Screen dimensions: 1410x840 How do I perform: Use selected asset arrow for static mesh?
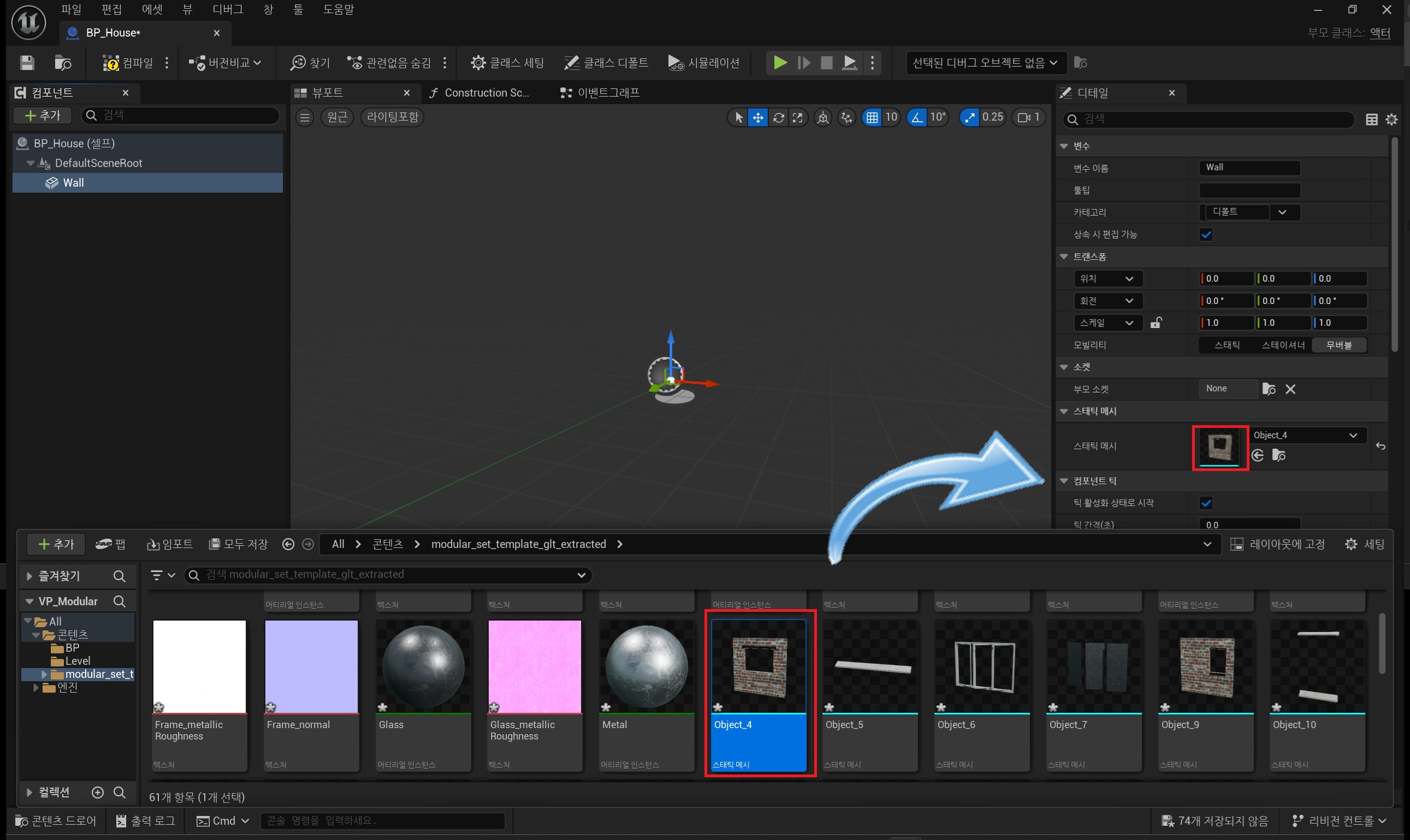1258,455
